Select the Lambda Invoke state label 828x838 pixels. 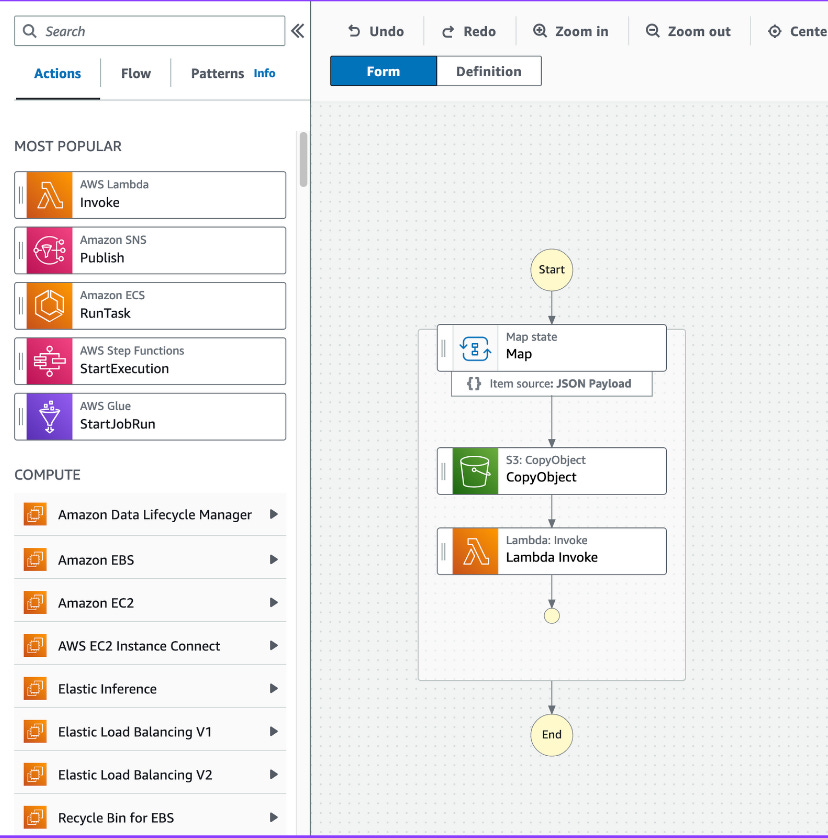[x=552, y=557]
